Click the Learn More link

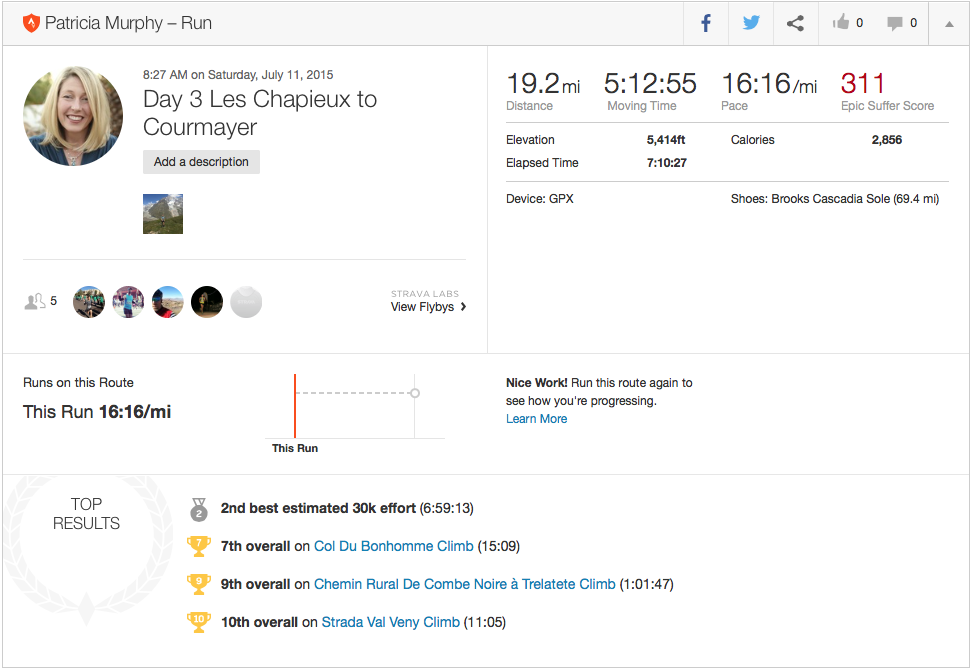coord(536,419)
